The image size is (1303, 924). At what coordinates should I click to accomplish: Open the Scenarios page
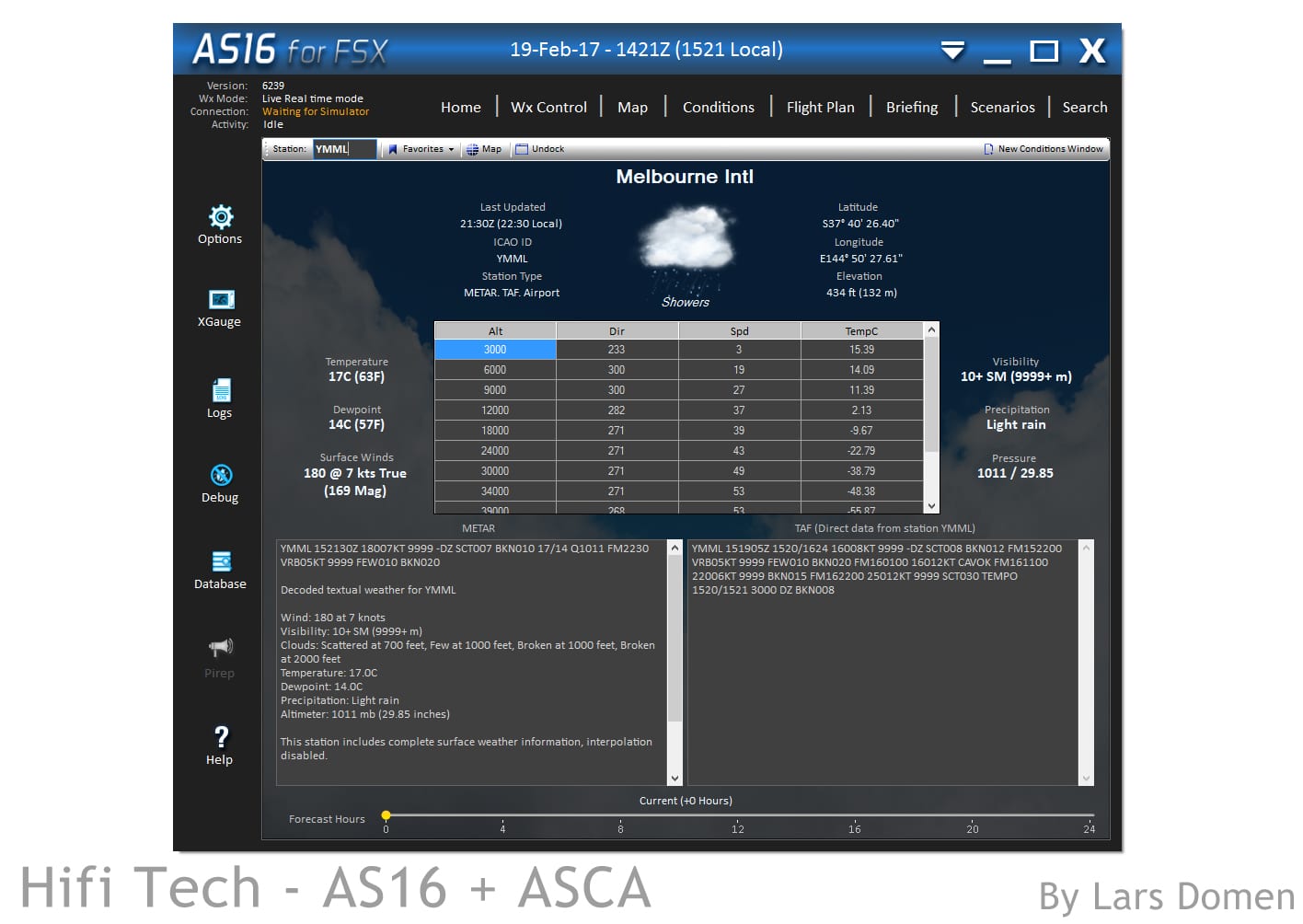(x=1002, y=108)
